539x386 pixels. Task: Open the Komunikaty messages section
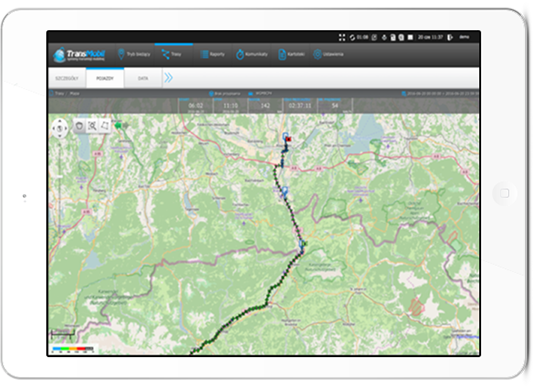point(252,54)
